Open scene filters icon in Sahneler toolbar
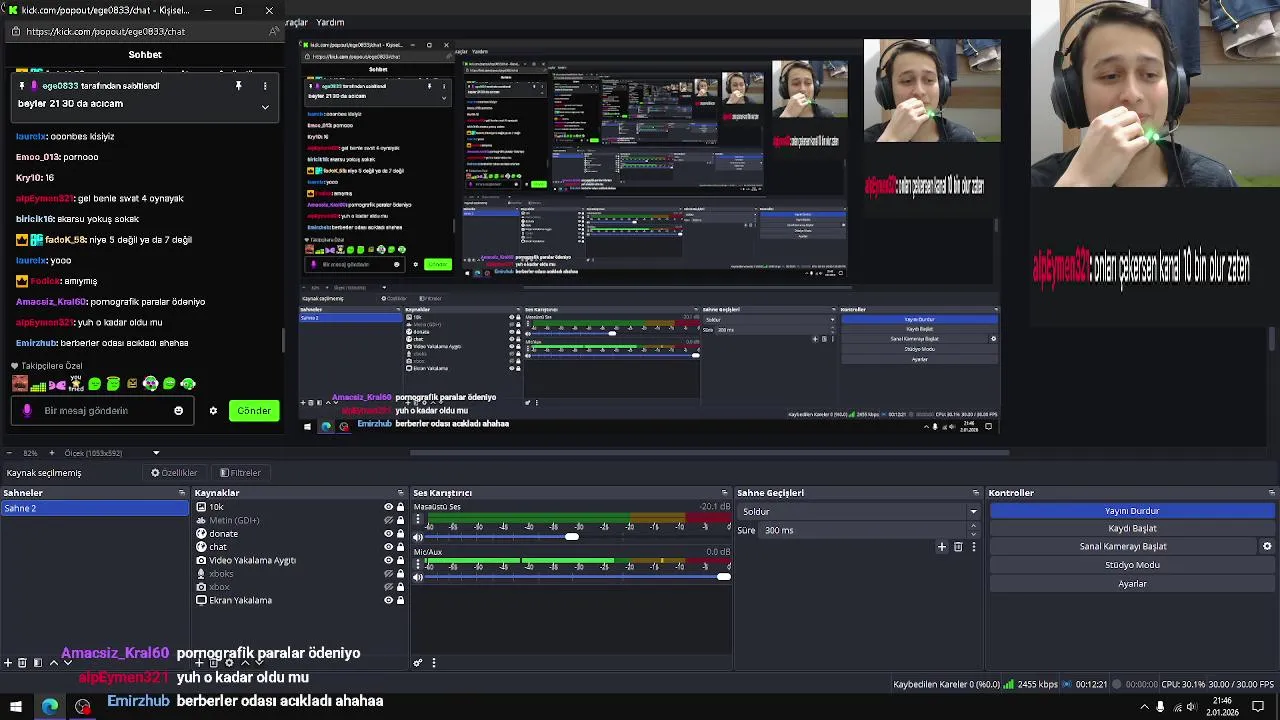 tap(37, 662)
